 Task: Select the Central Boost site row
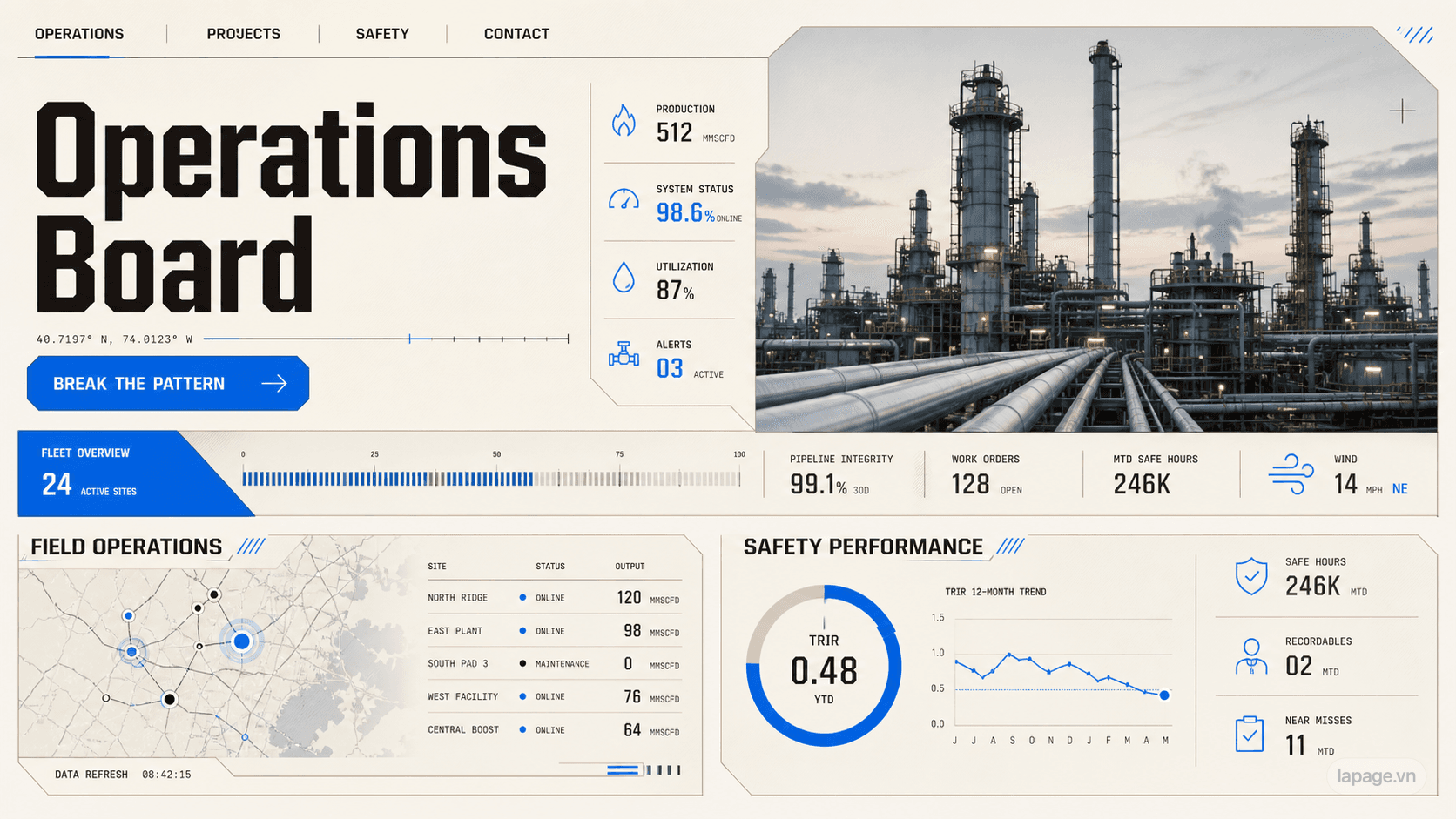tap(554, 730)
